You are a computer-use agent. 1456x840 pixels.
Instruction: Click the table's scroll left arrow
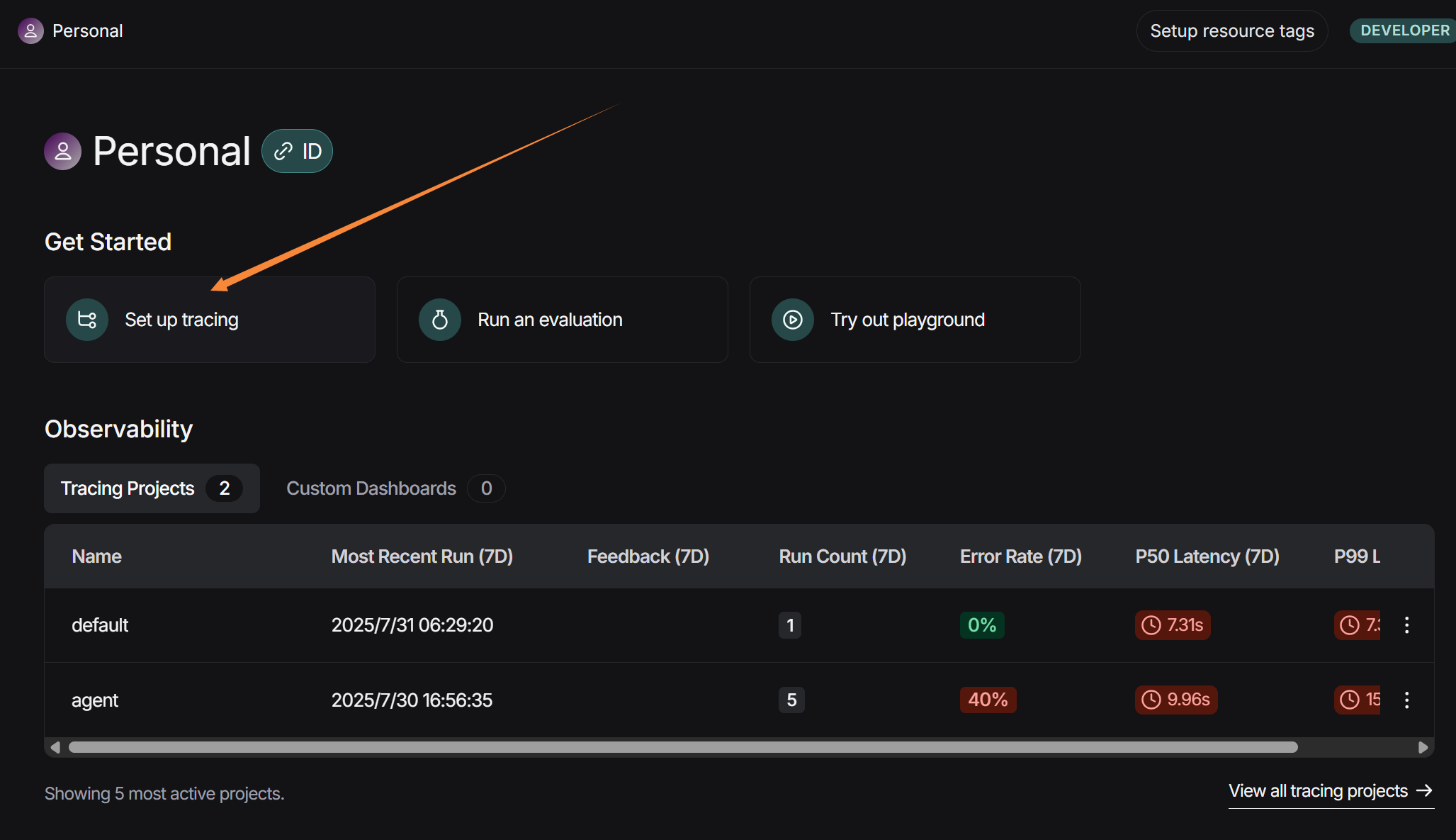(x=55, y=747)
